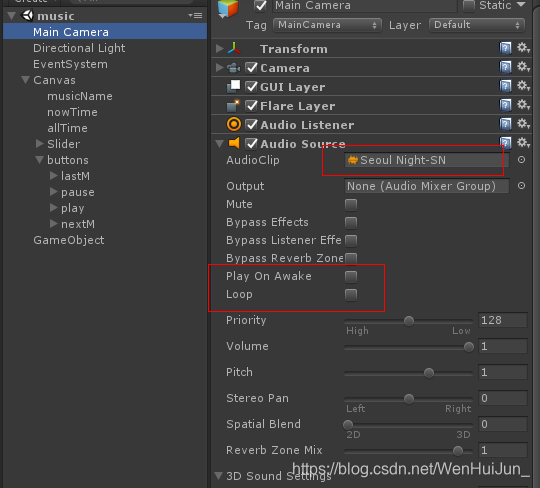Open the Flare Layer gear menu

pyautogui.click(x=523, y=105)
